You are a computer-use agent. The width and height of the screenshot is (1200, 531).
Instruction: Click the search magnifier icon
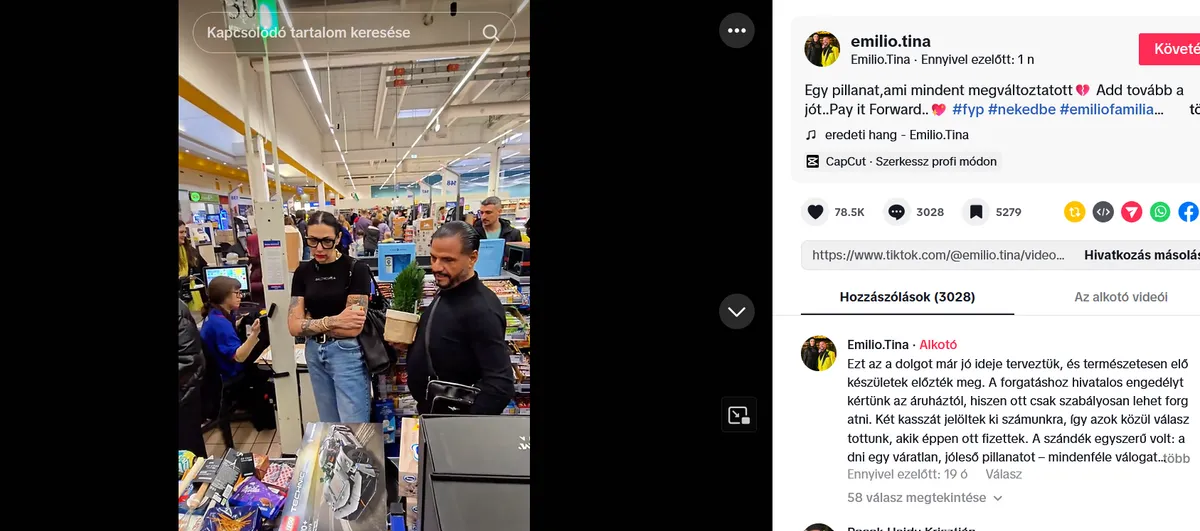490,33
